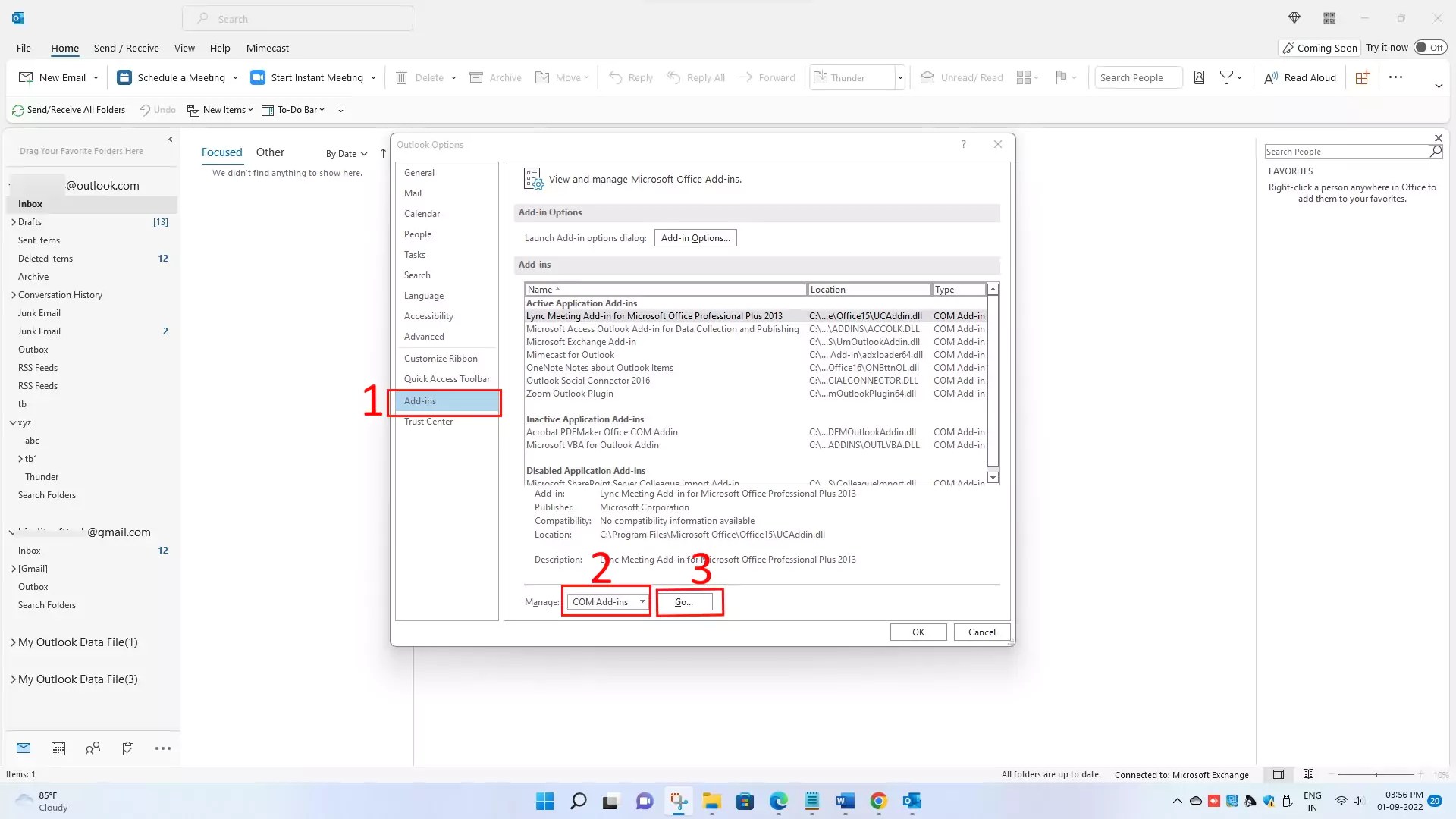Turn off the Coming Soon Try it now toggle
The width and height of the screenshot is (1456, 819).
pyautogui.click(x=1432, y=46)
